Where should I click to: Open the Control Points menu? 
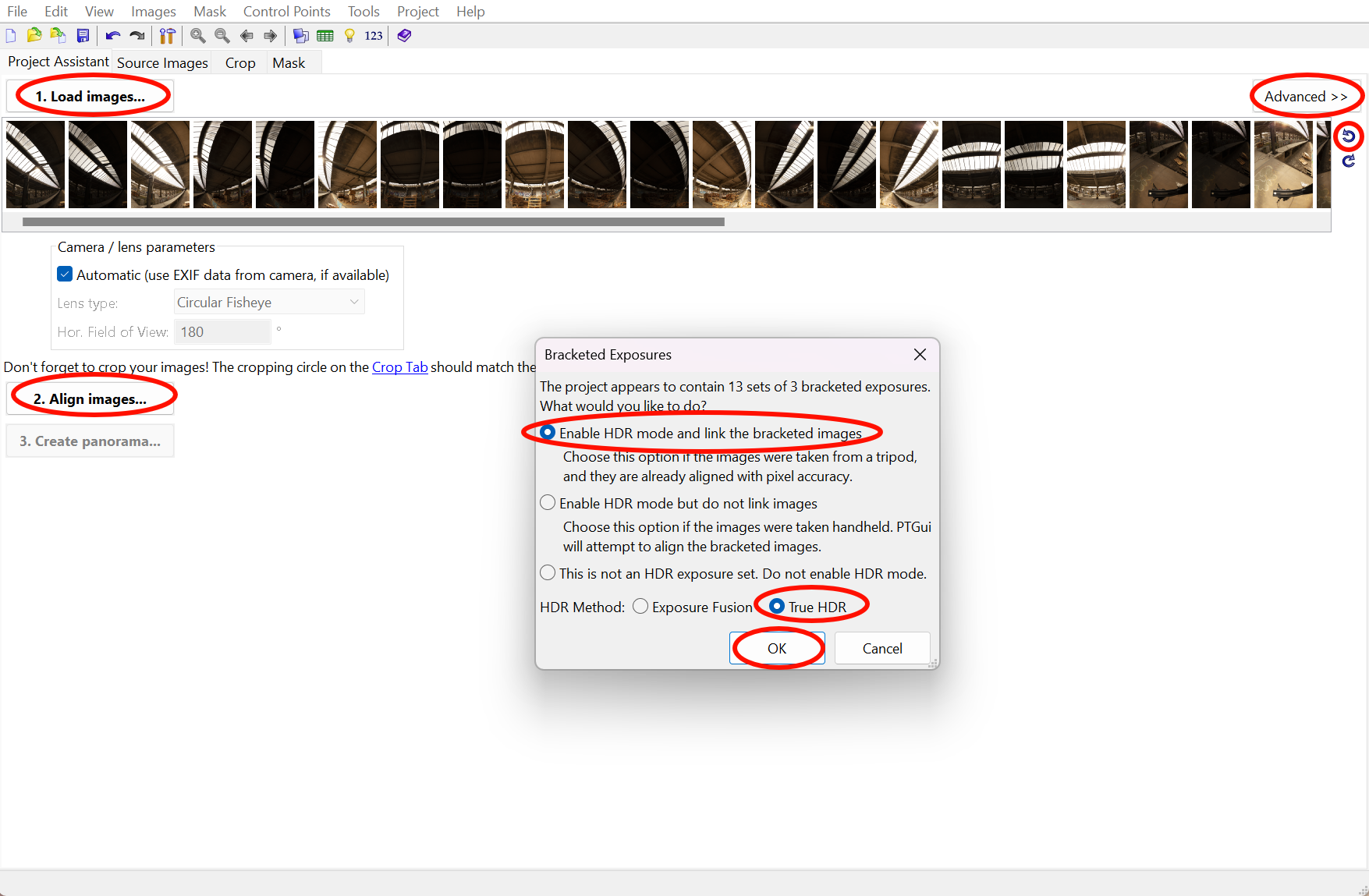[x=287, y=12]
